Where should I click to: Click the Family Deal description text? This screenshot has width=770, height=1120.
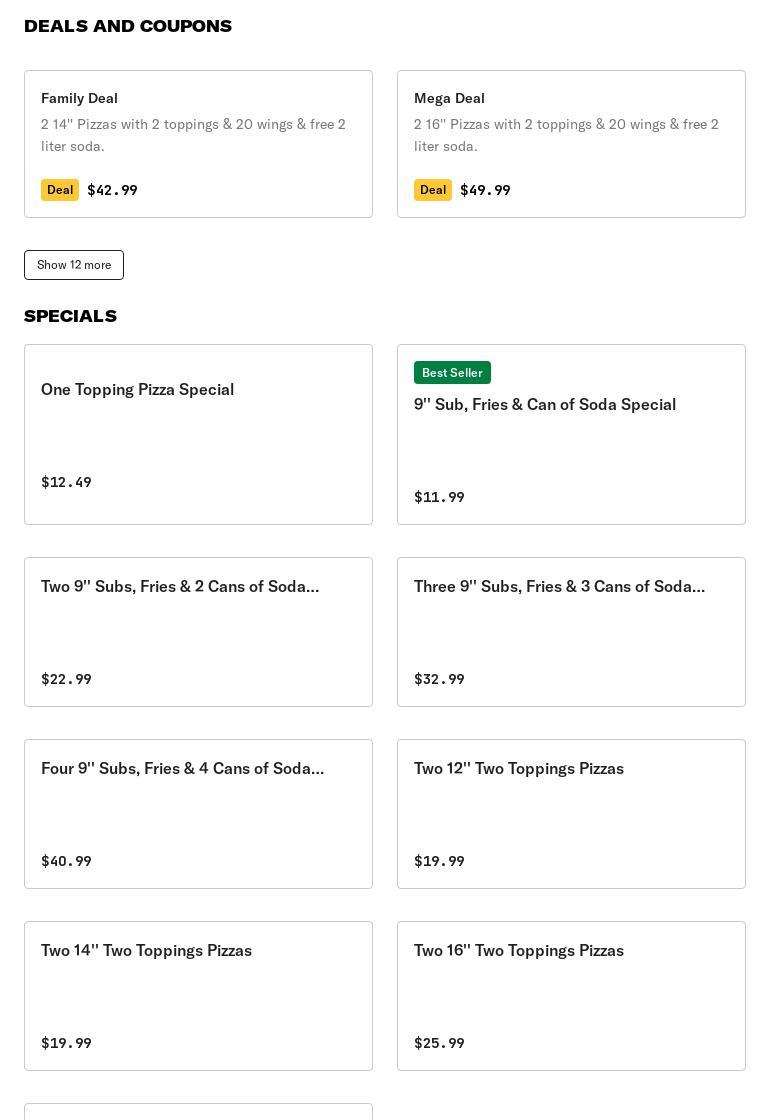(x=193, y=135)
